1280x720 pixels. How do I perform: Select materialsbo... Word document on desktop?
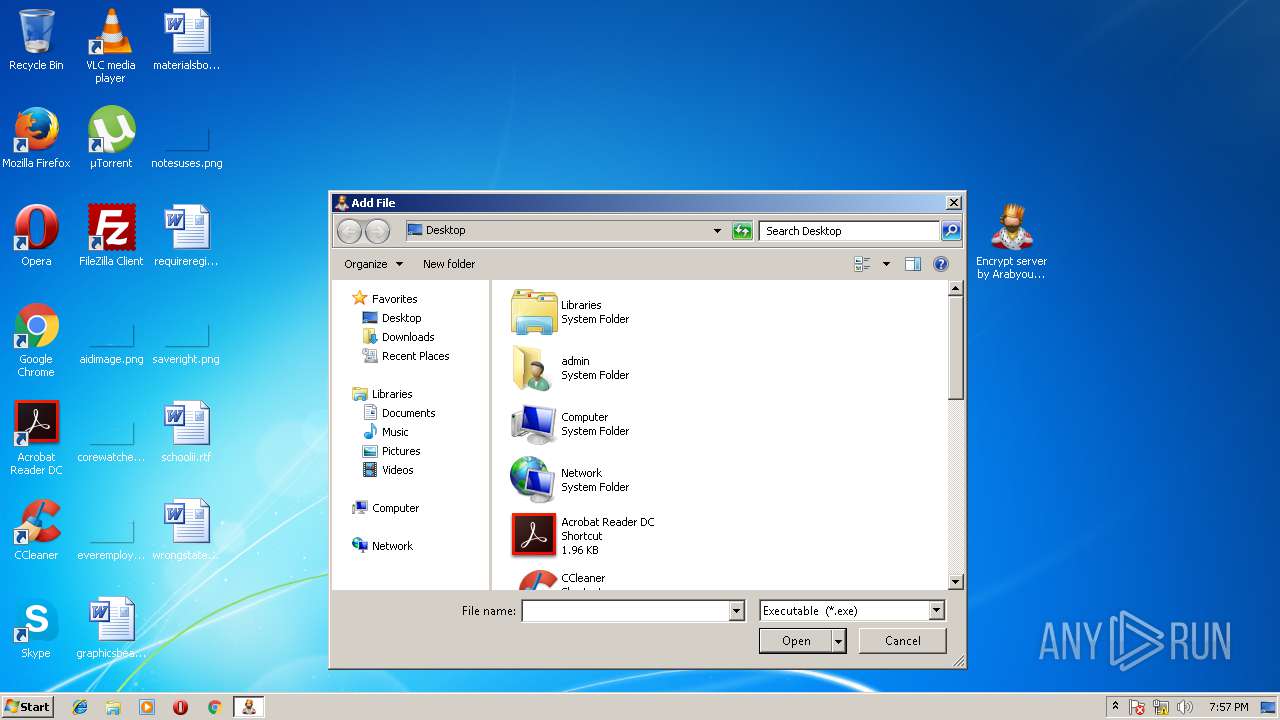pyautogui.click(x=186, y=40)
